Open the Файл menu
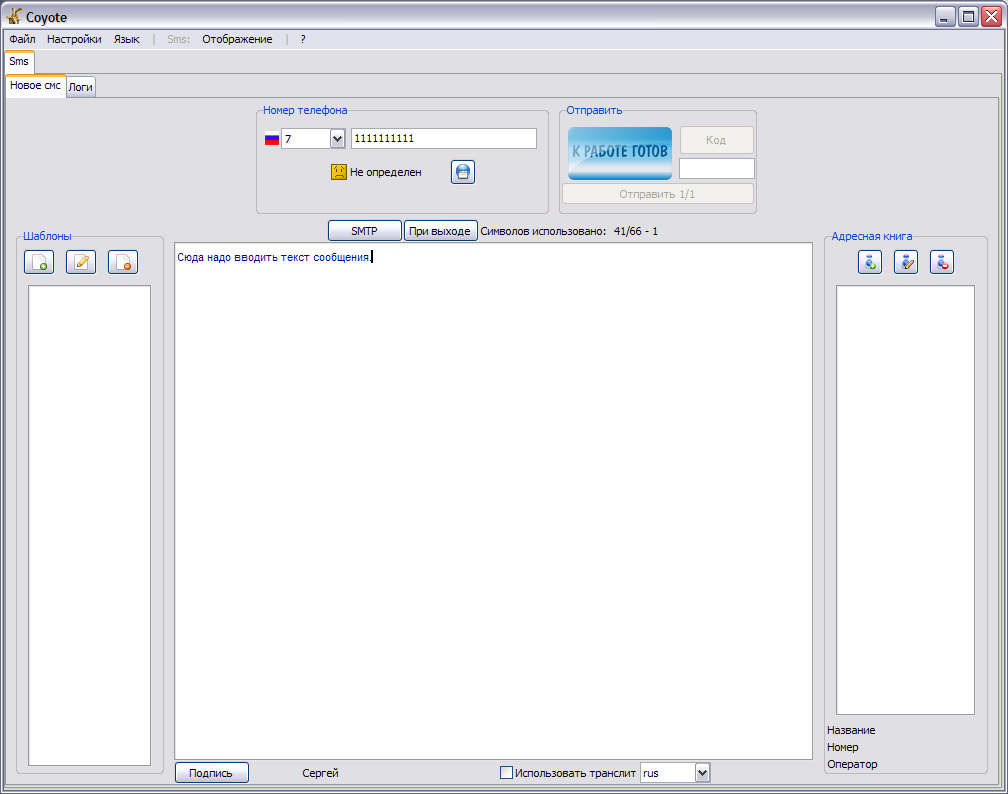This screenshot has height=794, width=1008. coord(22,39)
